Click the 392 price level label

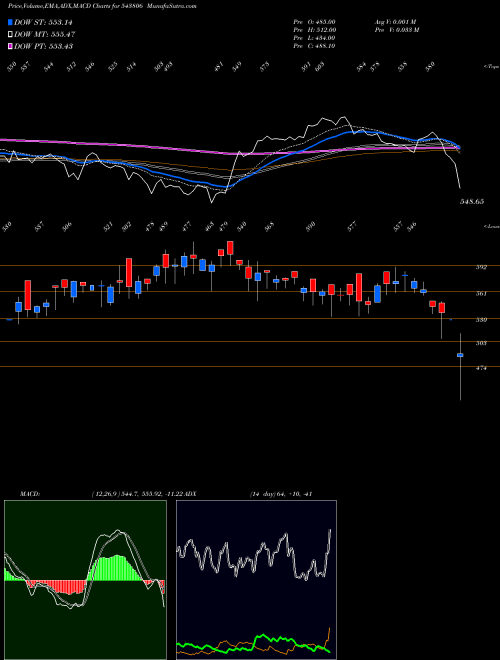(481, 267)
